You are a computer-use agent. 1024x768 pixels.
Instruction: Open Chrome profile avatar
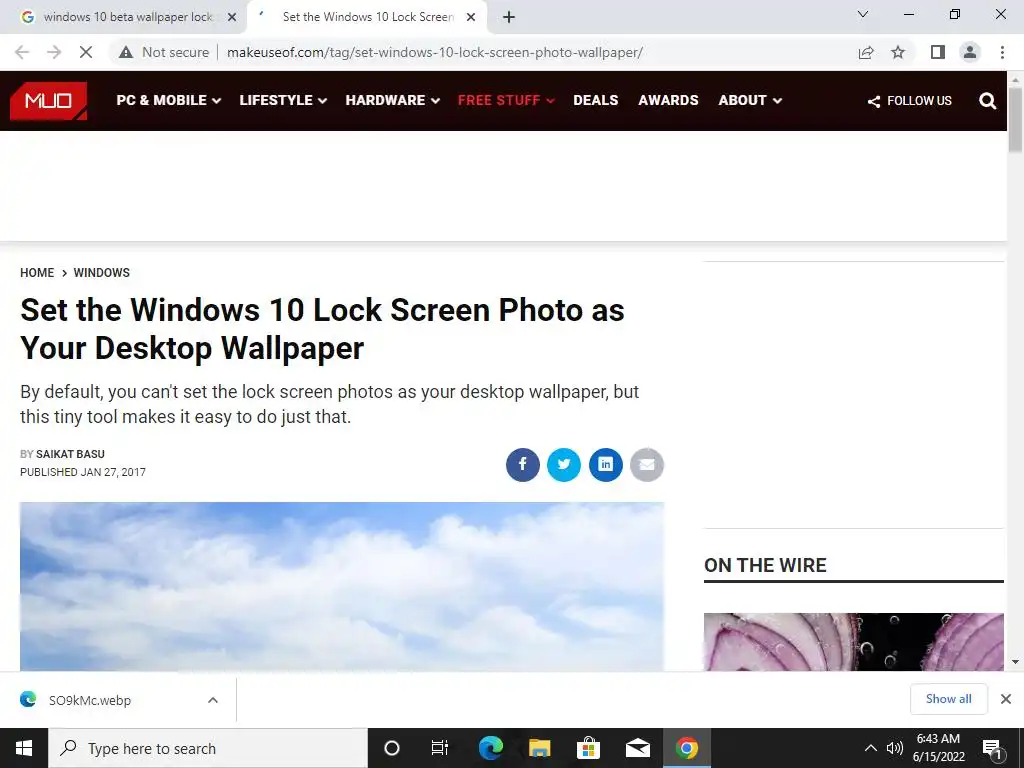coord(970,52)
